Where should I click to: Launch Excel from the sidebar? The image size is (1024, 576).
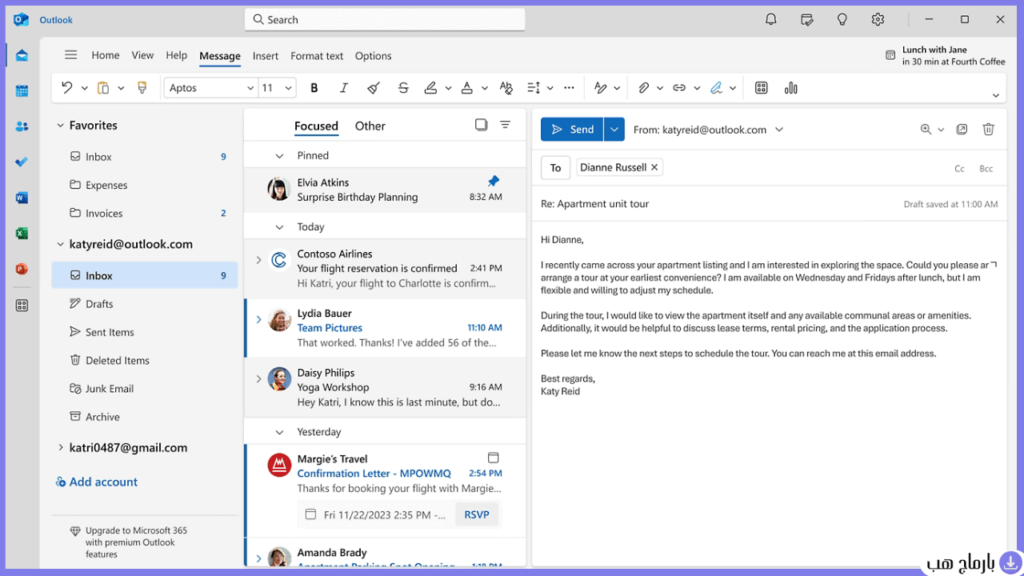click(x=22, y=233)
